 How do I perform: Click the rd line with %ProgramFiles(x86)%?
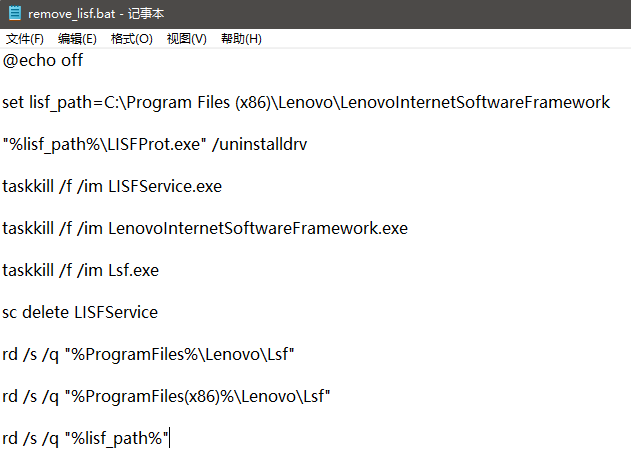[166, 396]
